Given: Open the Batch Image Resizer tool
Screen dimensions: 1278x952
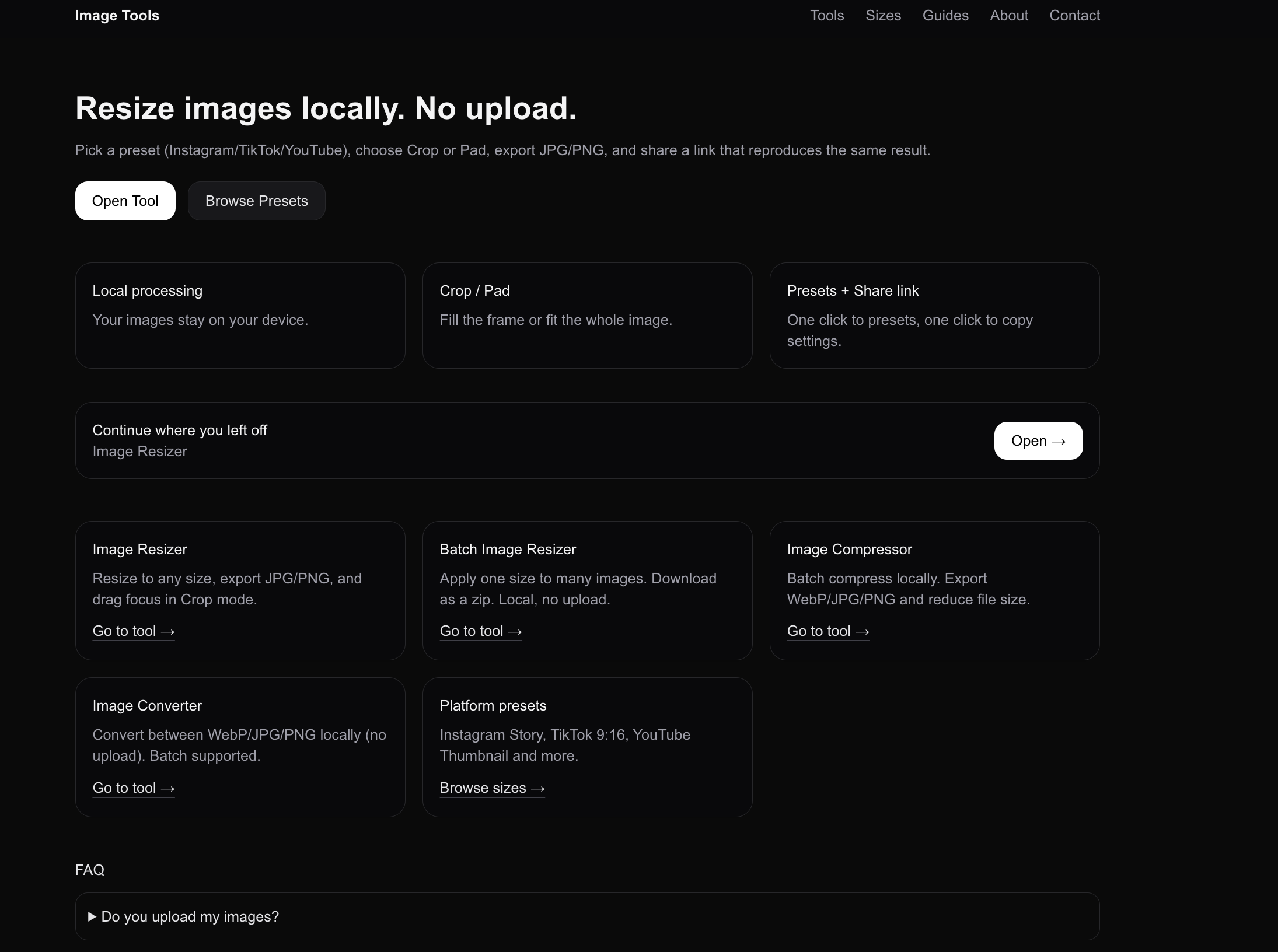Looking at the screenshot, I should 480,631.
